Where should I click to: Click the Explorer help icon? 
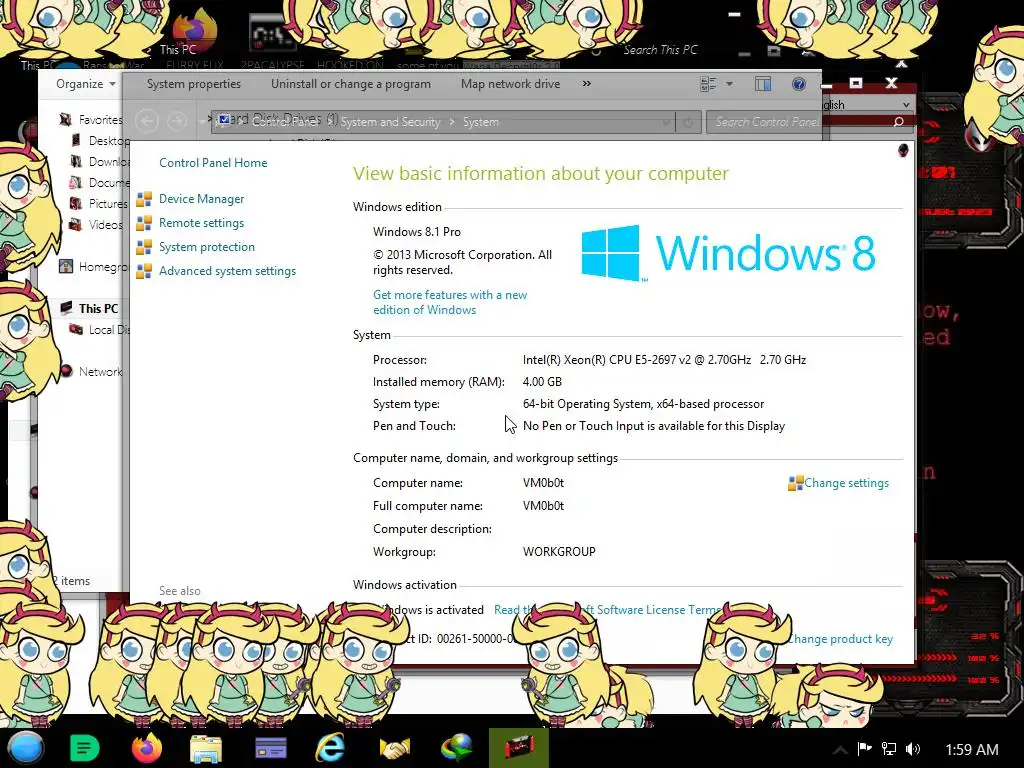click(x=798, y=84)
